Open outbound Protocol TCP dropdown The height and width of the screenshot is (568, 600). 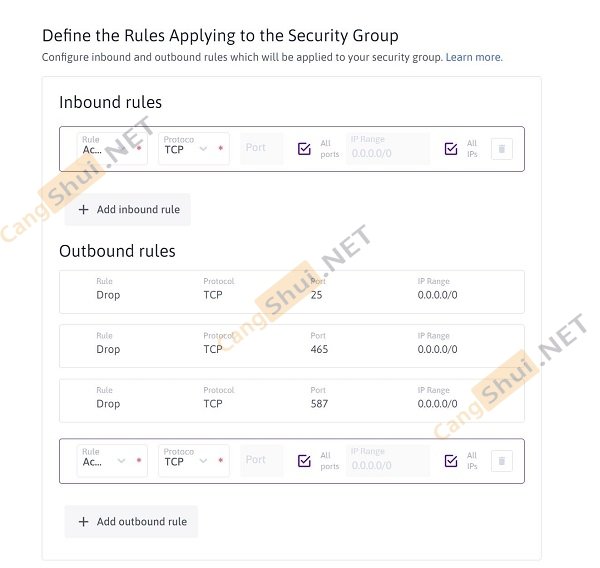tap(192, 461)
